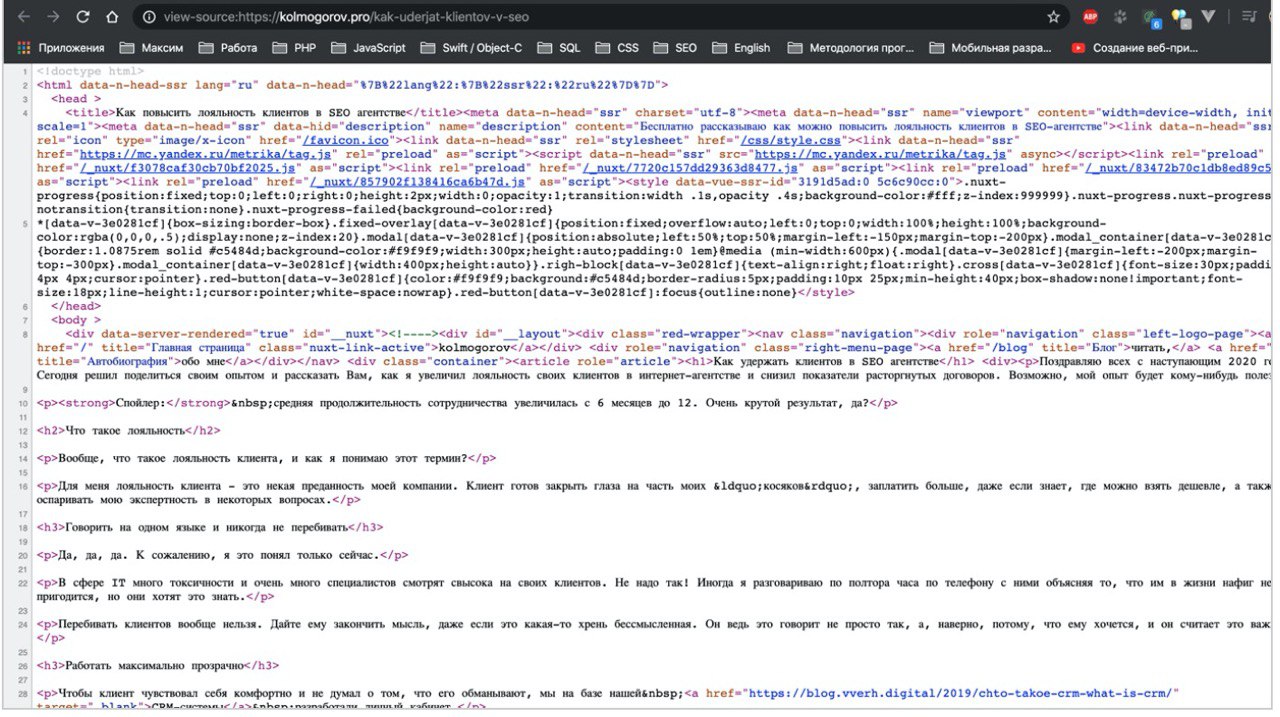
Task: Open the Работа bookmarks folder
Action: [228, 47]
